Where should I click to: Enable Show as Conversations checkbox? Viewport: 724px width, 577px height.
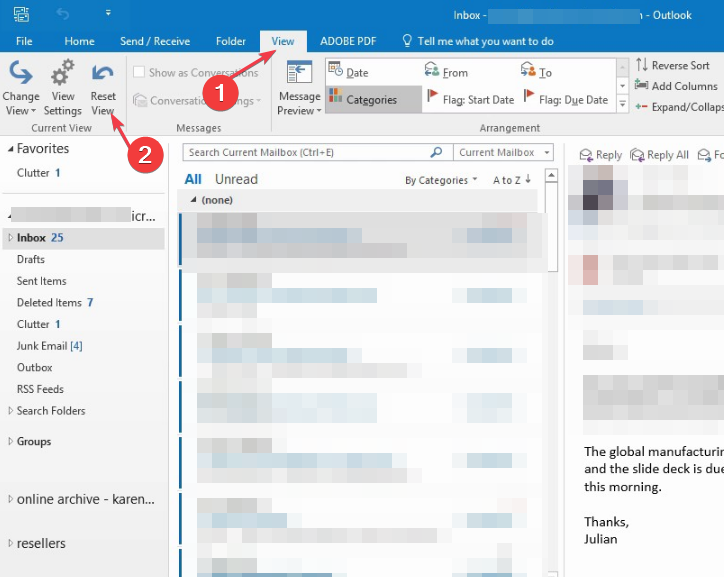(139, 72)
